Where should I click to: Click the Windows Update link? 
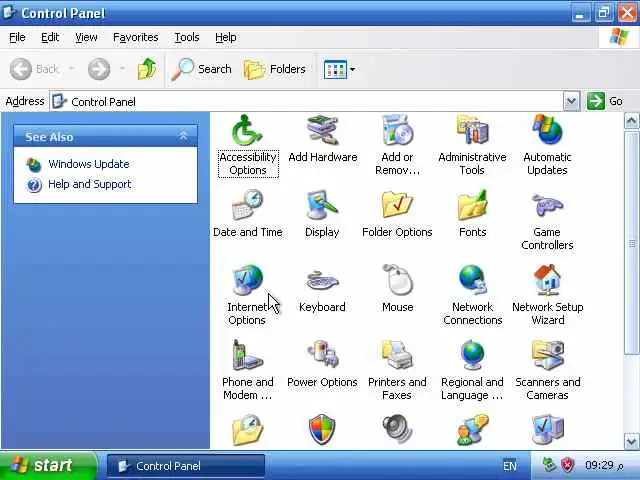click(89, 164)
